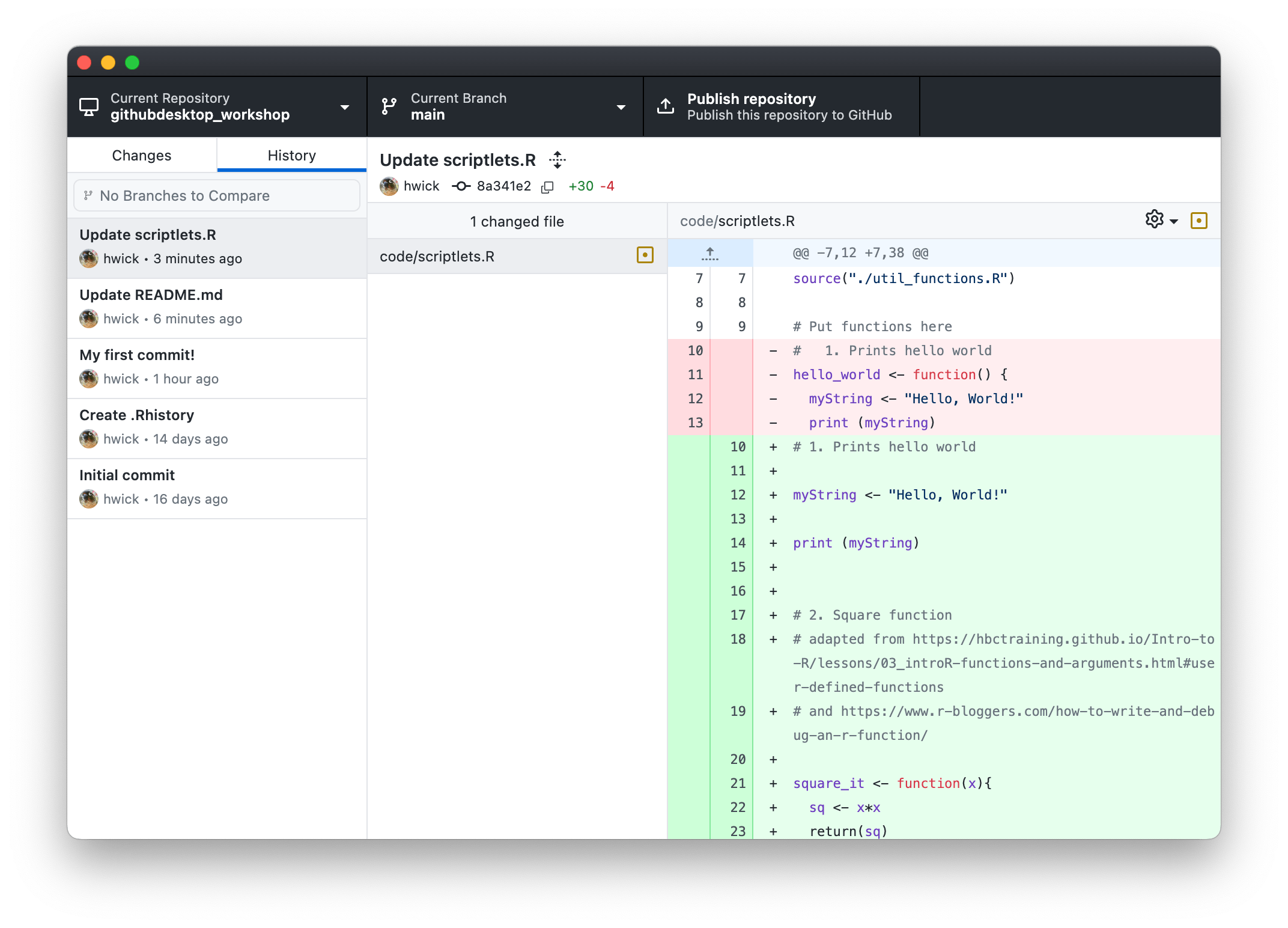Select My first commit! entry
Image resolution: width=1288 pixels, height=928 pixels.
[216, 368]
